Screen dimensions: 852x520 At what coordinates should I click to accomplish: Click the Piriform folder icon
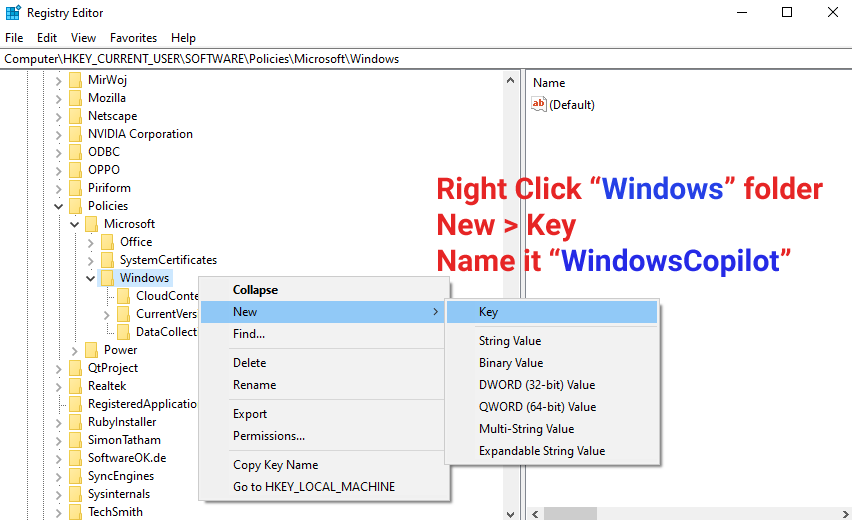click(76, 188)
